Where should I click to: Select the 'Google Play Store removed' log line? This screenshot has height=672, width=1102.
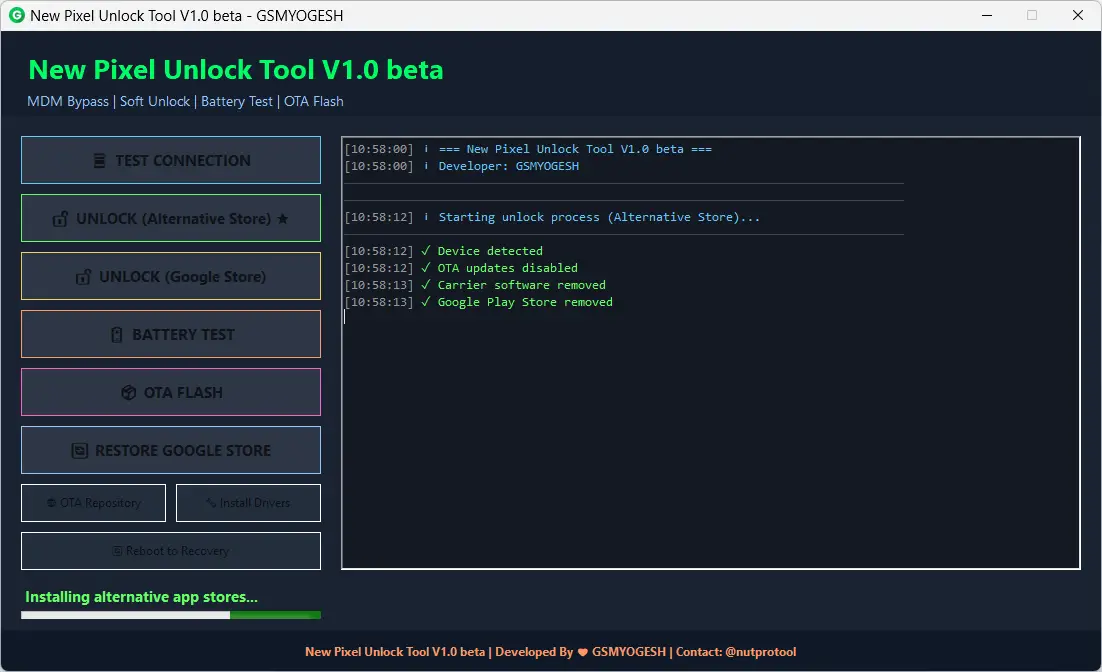[524, 302]
